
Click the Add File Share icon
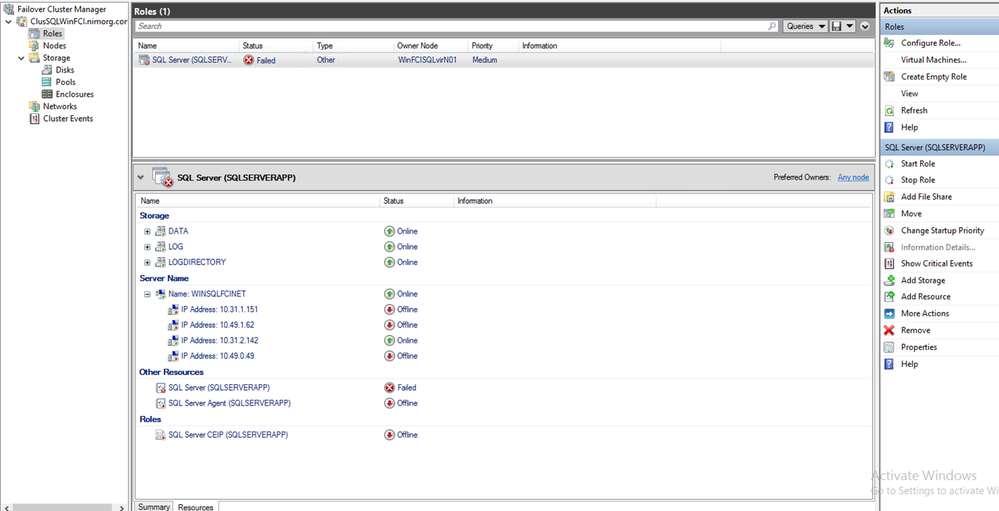(889, 197)
